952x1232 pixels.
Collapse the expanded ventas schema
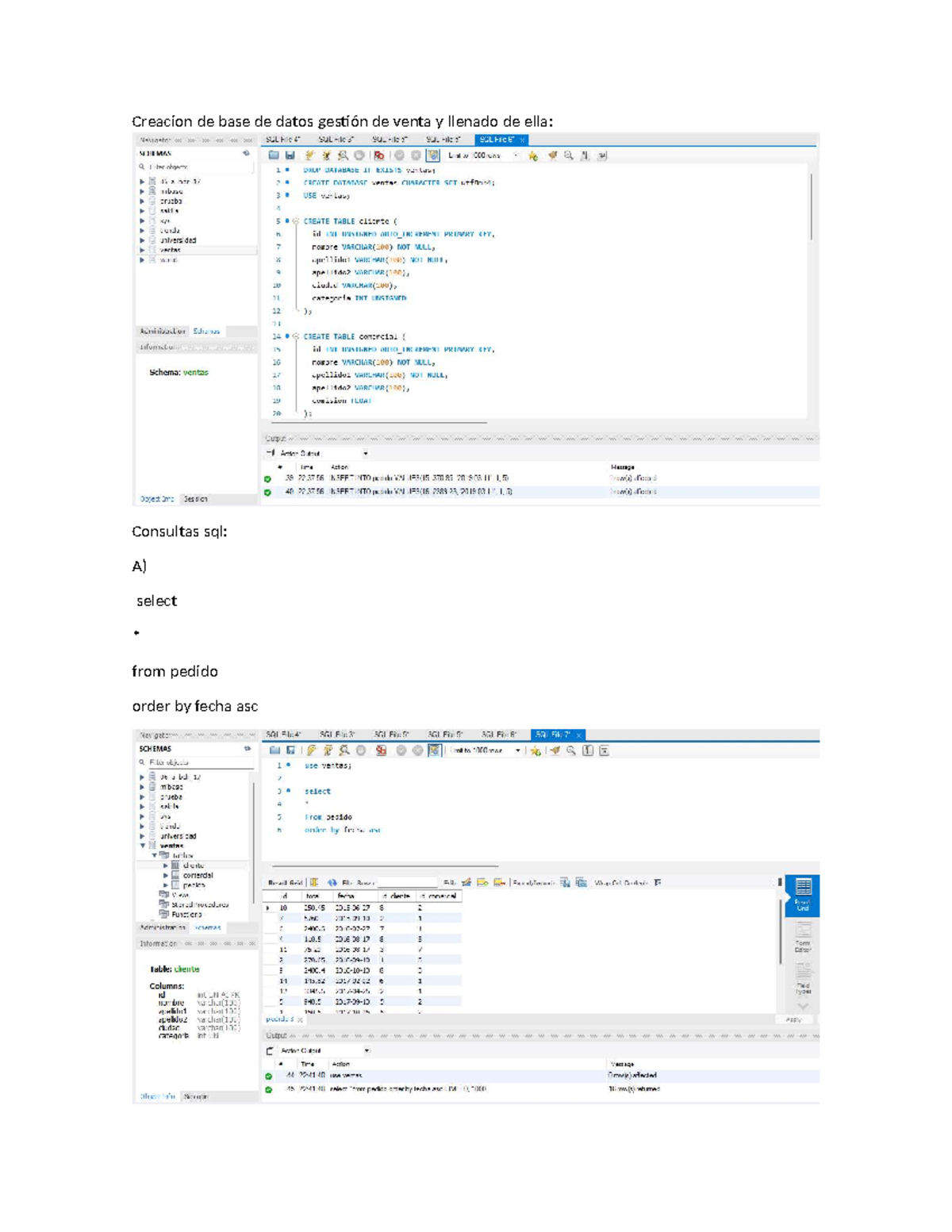[143, 846]
